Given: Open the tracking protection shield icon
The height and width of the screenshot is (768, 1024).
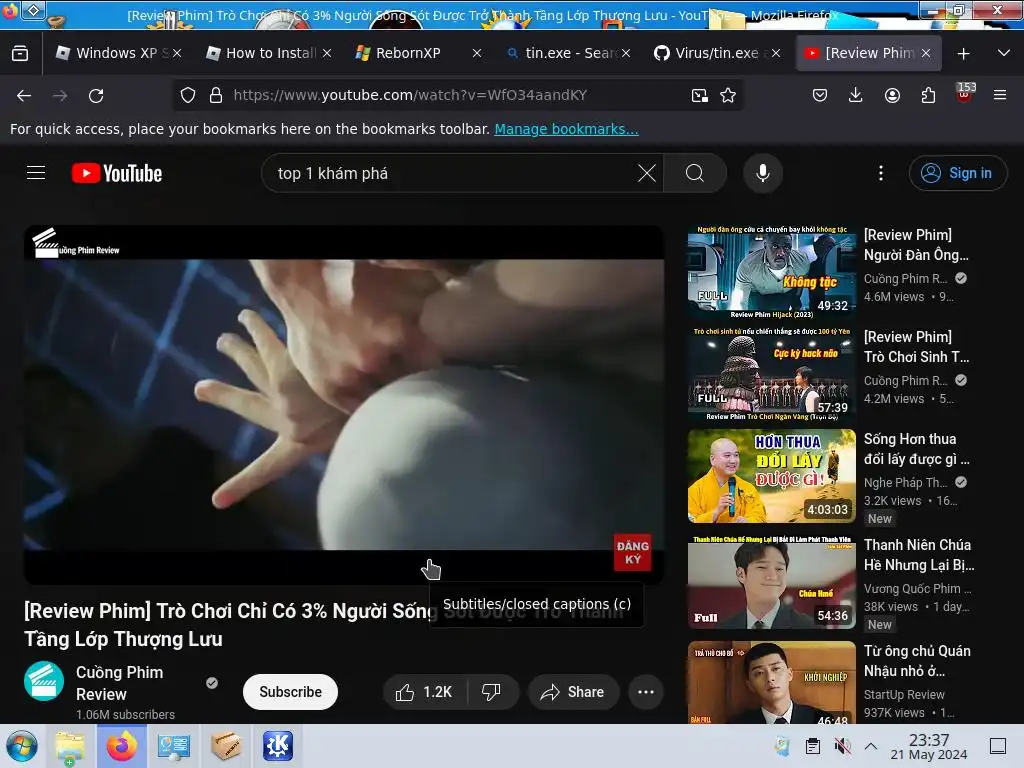Looking at the screenshot, I should coord(188,95).
